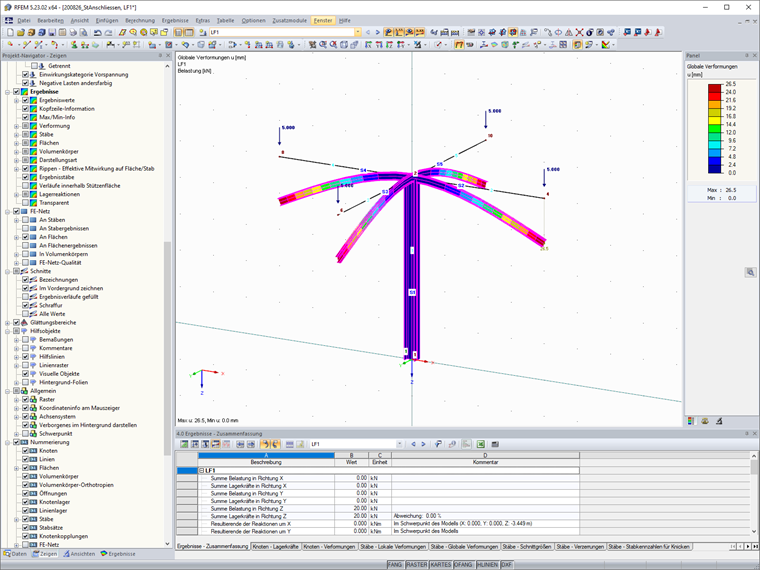Open the Fenster menu

pos(323,20)
